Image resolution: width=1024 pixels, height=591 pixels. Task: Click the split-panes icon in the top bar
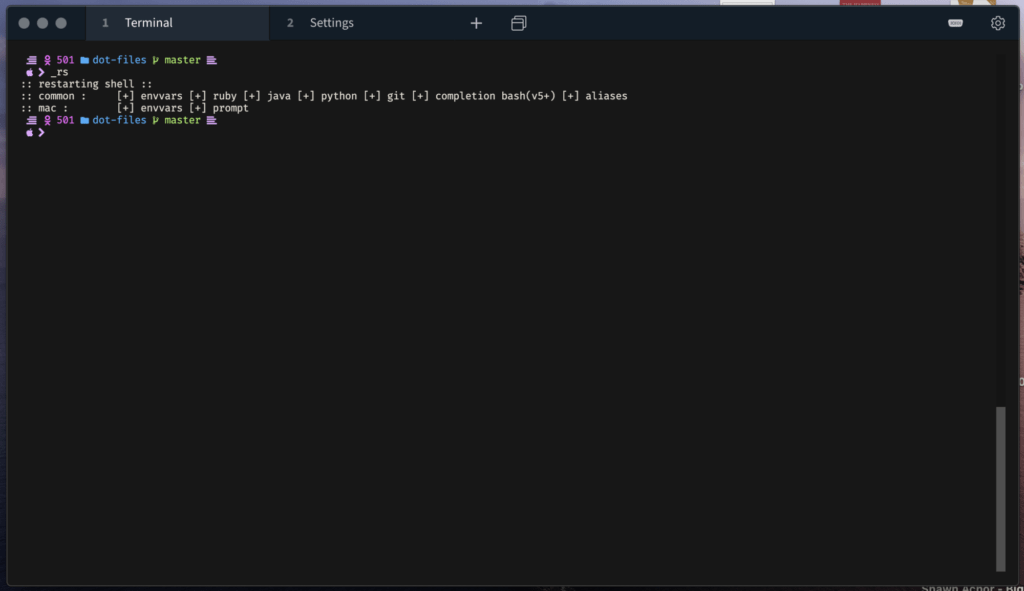point(518,22)
